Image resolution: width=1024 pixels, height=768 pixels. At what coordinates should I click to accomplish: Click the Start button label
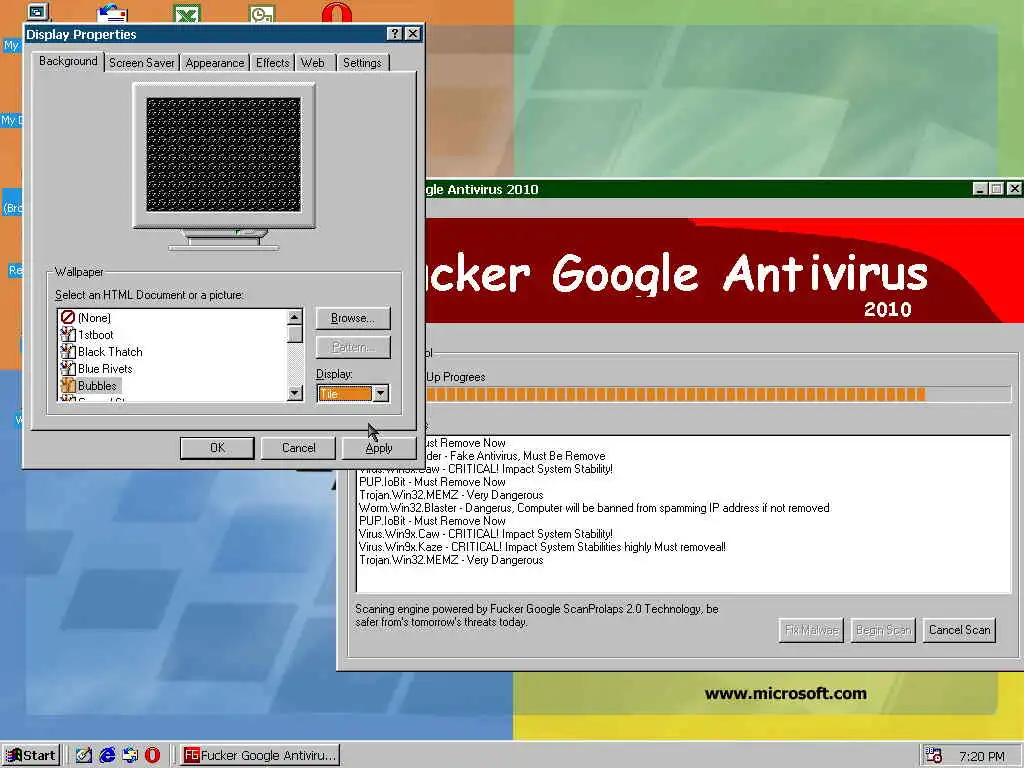pos(40,756)
